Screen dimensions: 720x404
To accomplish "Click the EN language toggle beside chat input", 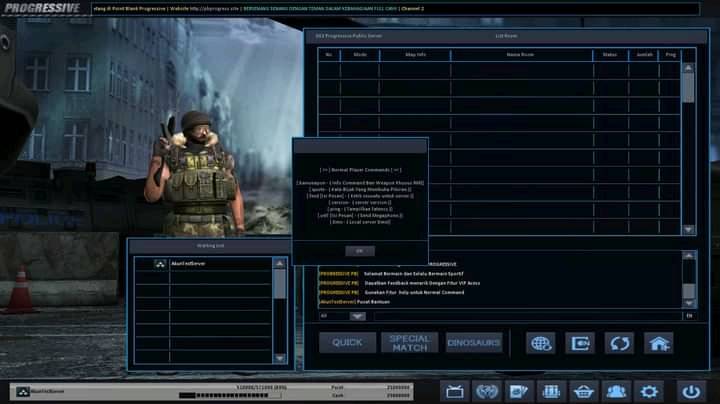I will (x=689, y=316).
